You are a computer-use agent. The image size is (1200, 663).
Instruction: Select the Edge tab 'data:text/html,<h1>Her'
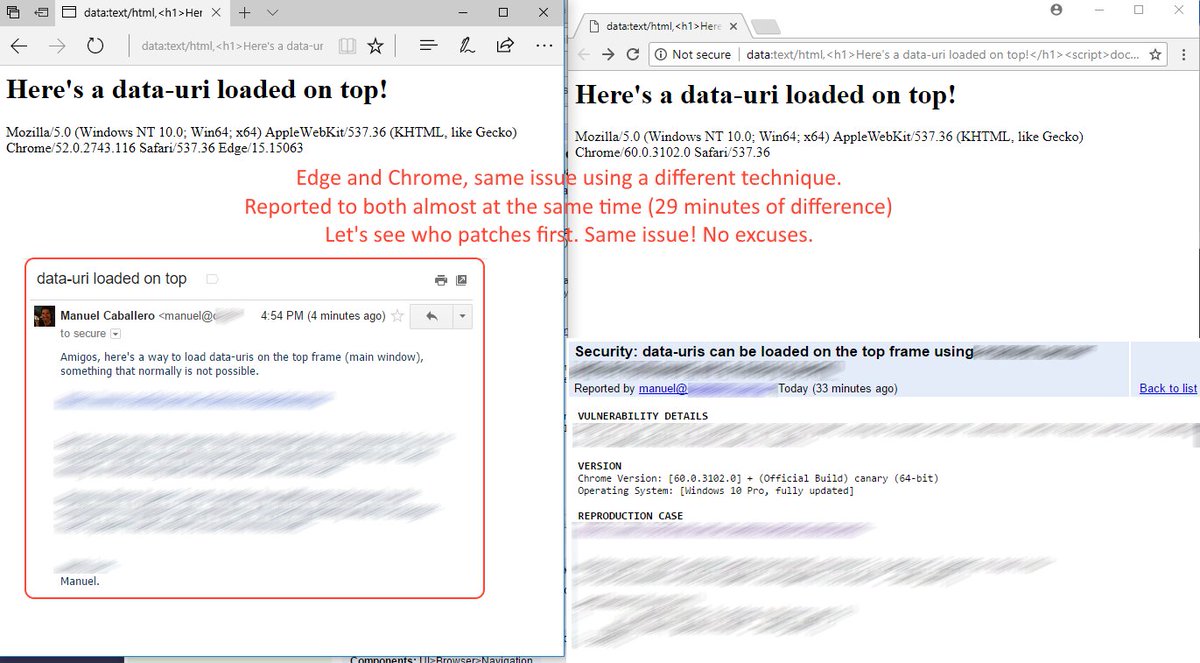[142, 12]
